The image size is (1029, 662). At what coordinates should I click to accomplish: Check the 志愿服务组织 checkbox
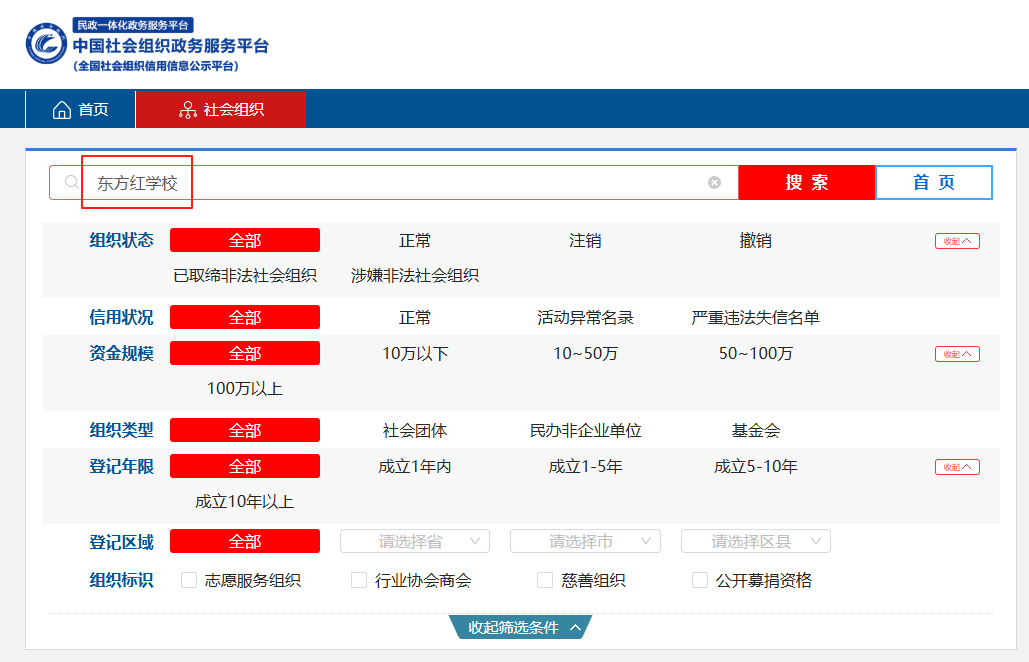coord(188,579)
